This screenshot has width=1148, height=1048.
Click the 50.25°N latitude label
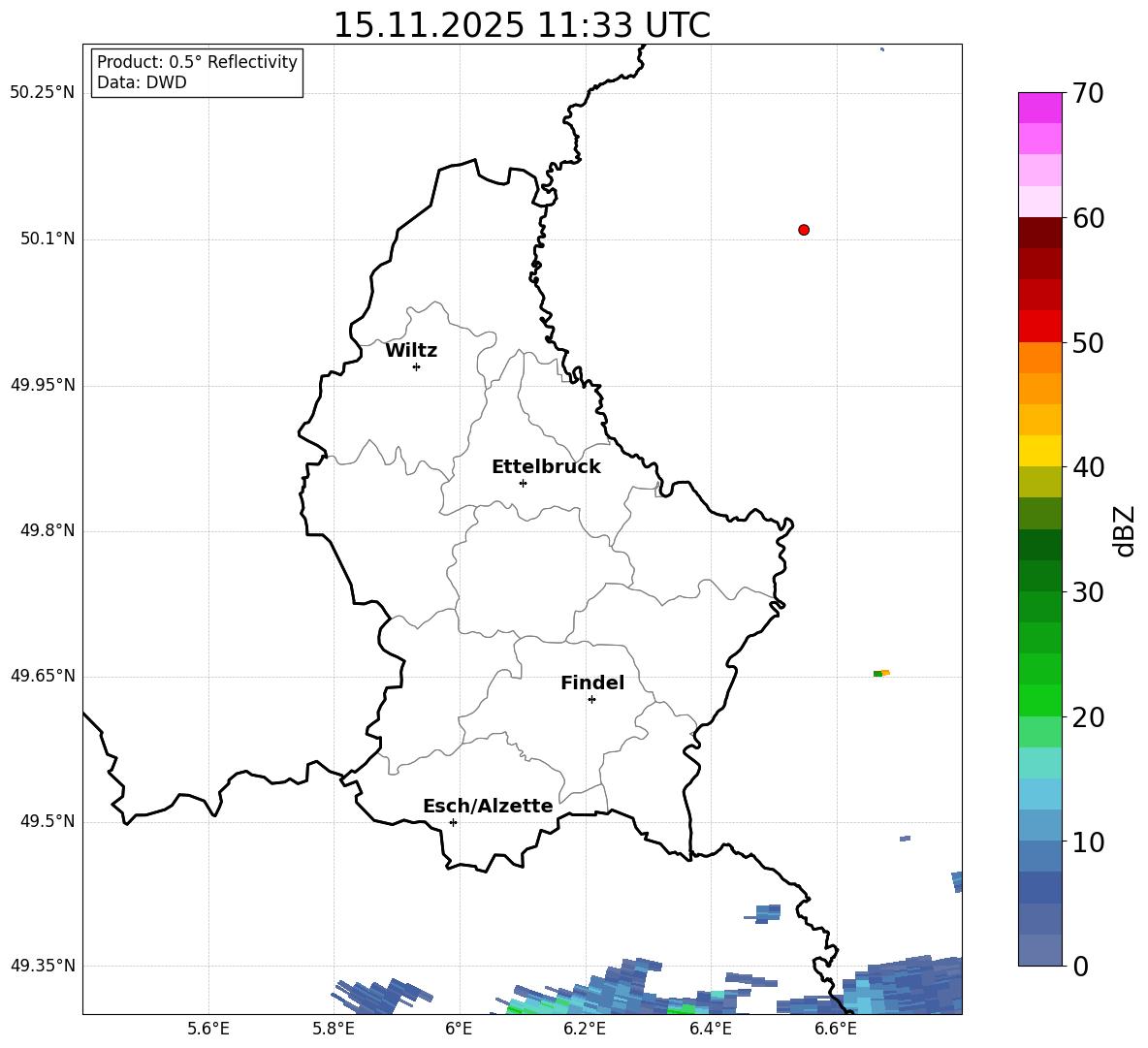43,93
